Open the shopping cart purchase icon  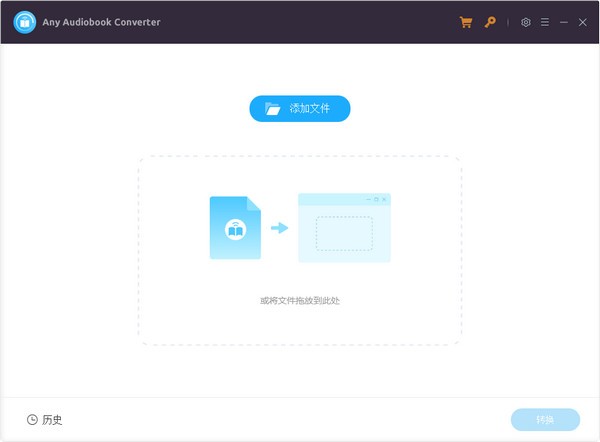(x=466, y=22)
